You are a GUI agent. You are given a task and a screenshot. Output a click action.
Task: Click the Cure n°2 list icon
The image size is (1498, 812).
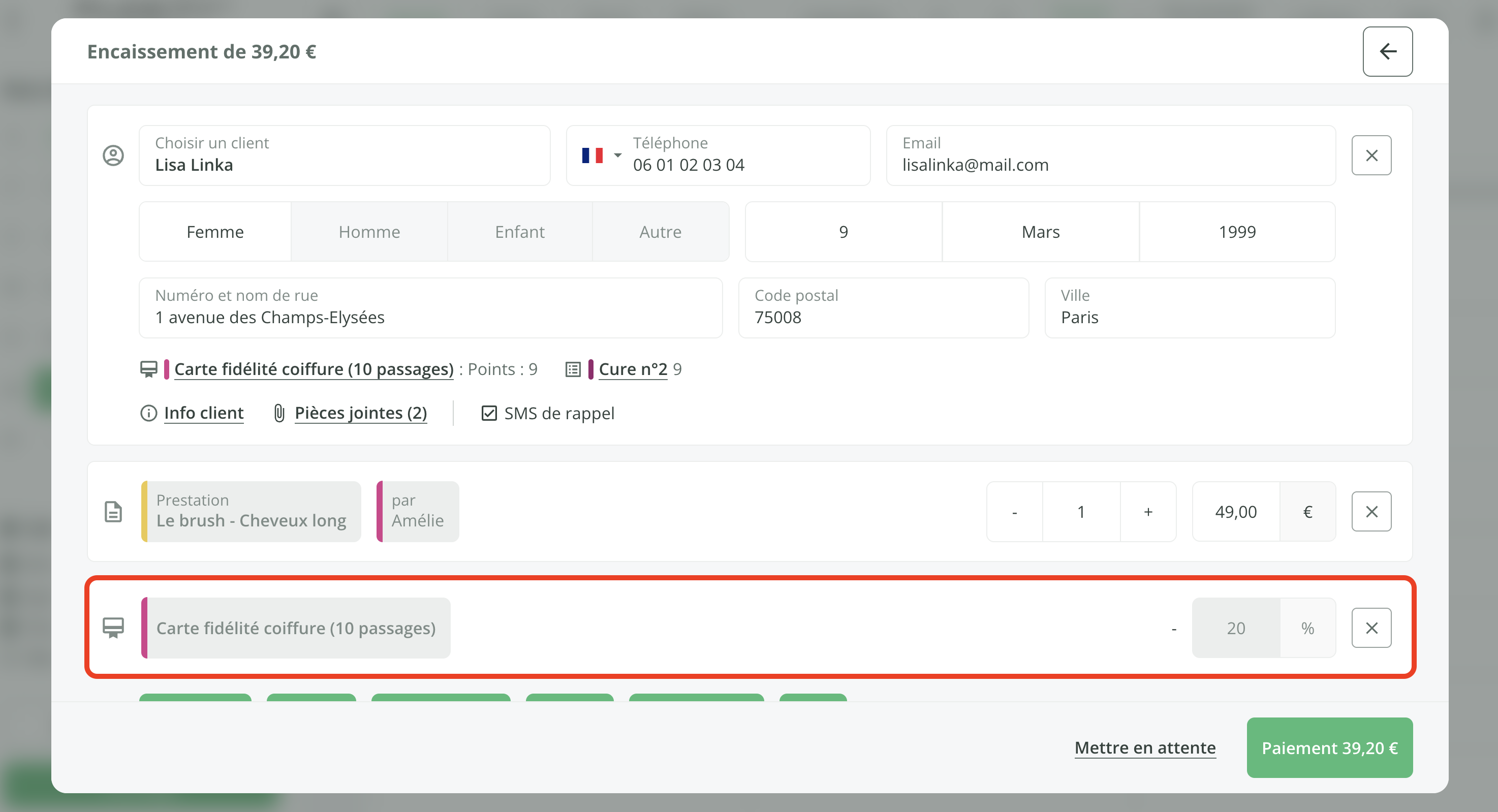573,369
